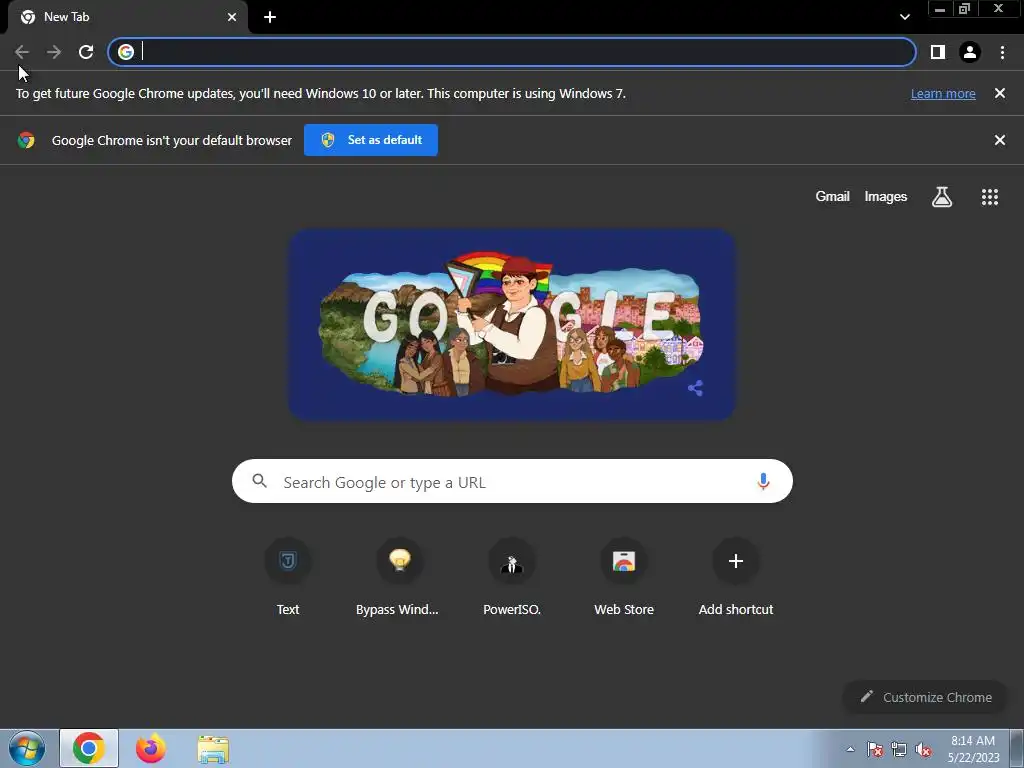Click the Customize Chrome button
This screenshot has width=1024, height=768.
pos(925,697)
